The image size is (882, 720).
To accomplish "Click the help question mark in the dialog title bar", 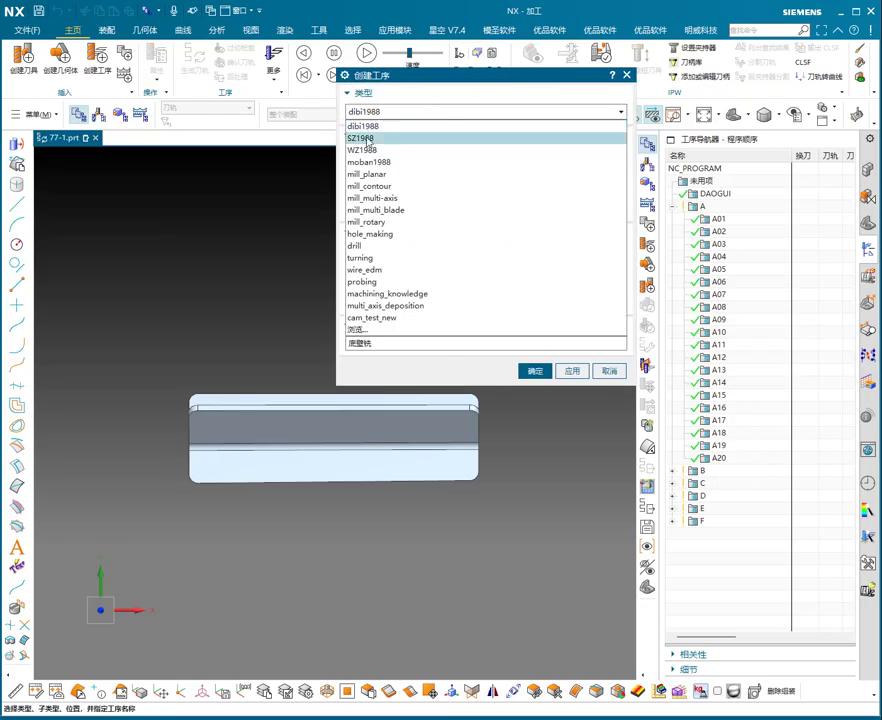I will 612,75.
